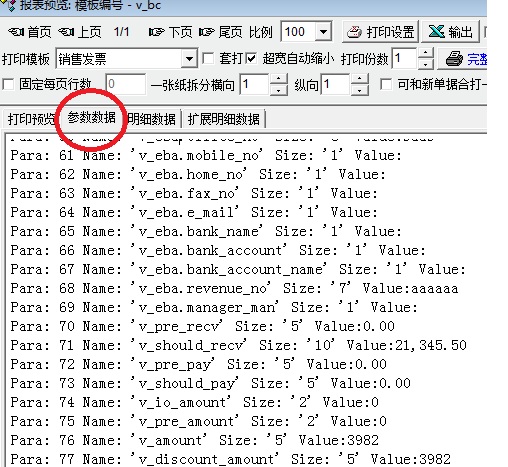Click the 纵向 split value field
The image size is (508, 467).
pos(335,84)
